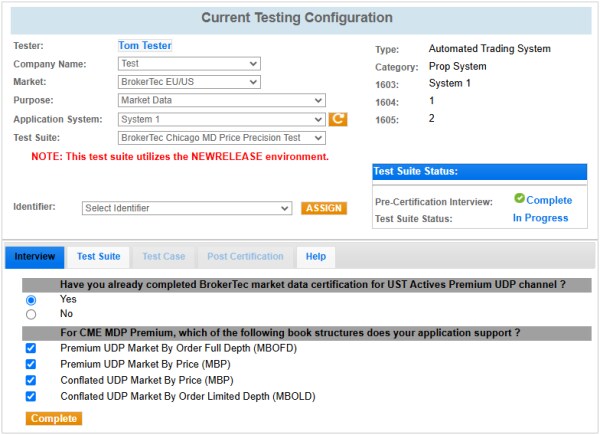Open the Help tab
Image resolution: width=600 pixels, height=435 pixels.
[315, 257]
